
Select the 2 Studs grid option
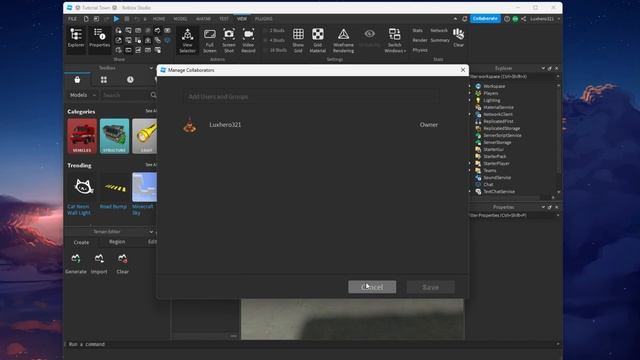tap(274, 31)
